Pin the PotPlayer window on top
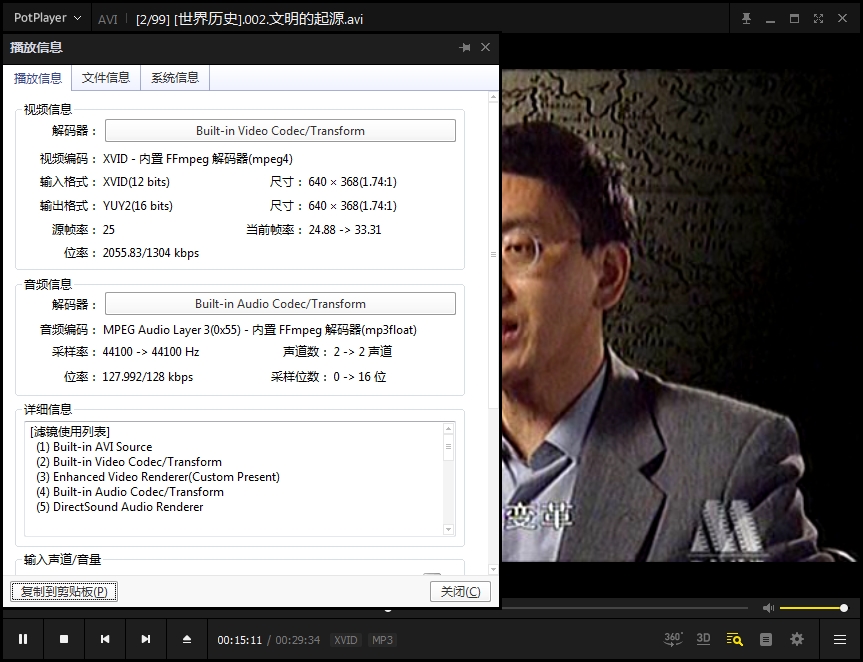This screenshot has width=863, height=662. (x=746, y=19)
